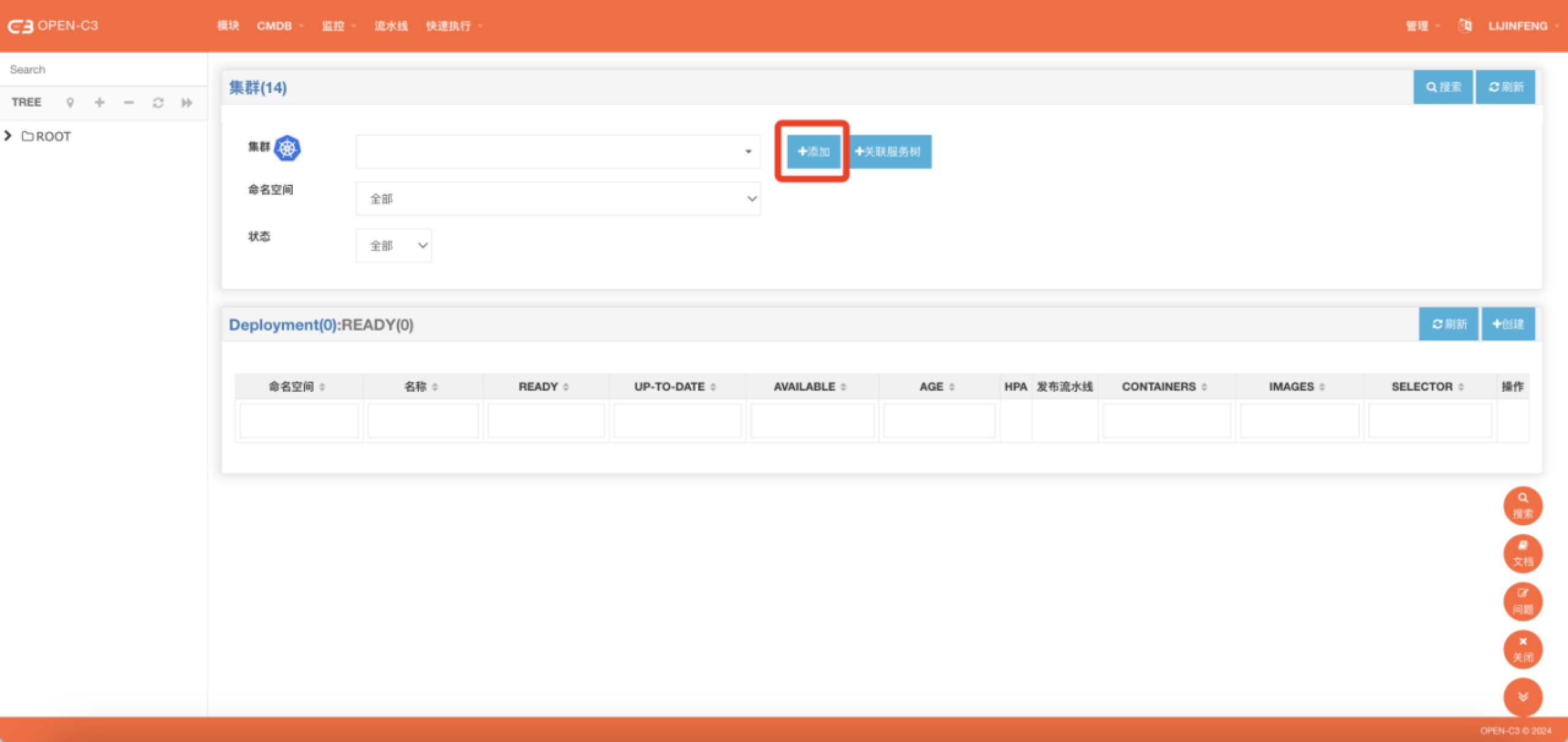Click the location pin icon in tree toolbar
Image resolution: width=1568 pixels, height=742 pixels.
pos(70,103)
